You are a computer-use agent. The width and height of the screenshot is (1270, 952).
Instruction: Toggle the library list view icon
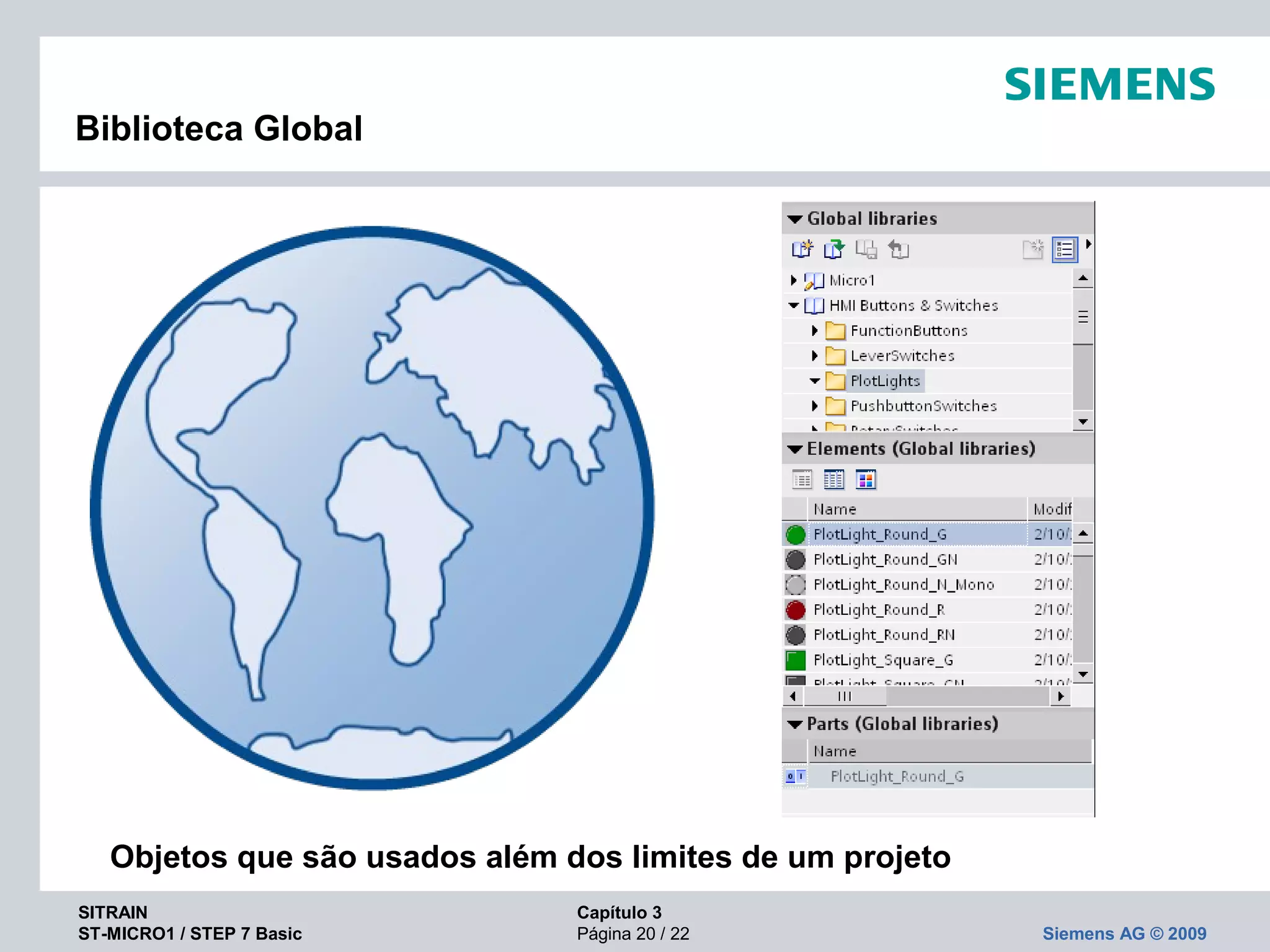(x=1065, y=250)
